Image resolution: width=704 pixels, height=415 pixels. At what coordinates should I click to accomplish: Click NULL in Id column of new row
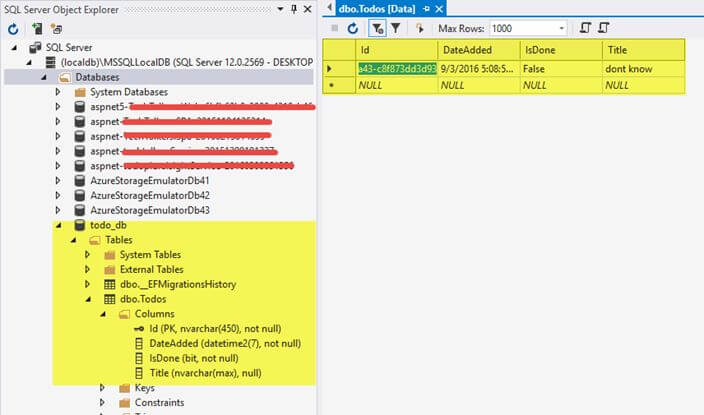click(397, 85)
